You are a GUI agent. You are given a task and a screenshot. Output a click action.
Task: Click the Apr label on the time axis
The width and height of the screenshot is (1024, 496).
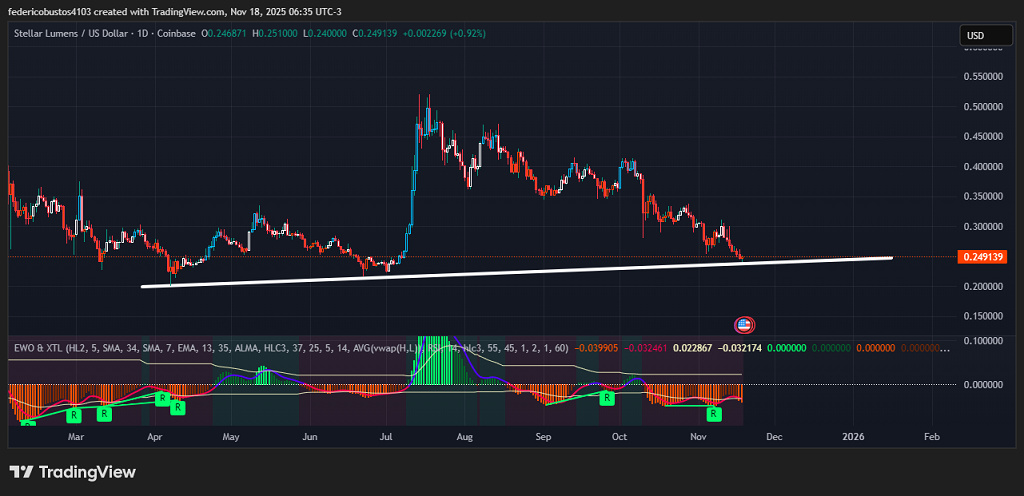point(155,437)
